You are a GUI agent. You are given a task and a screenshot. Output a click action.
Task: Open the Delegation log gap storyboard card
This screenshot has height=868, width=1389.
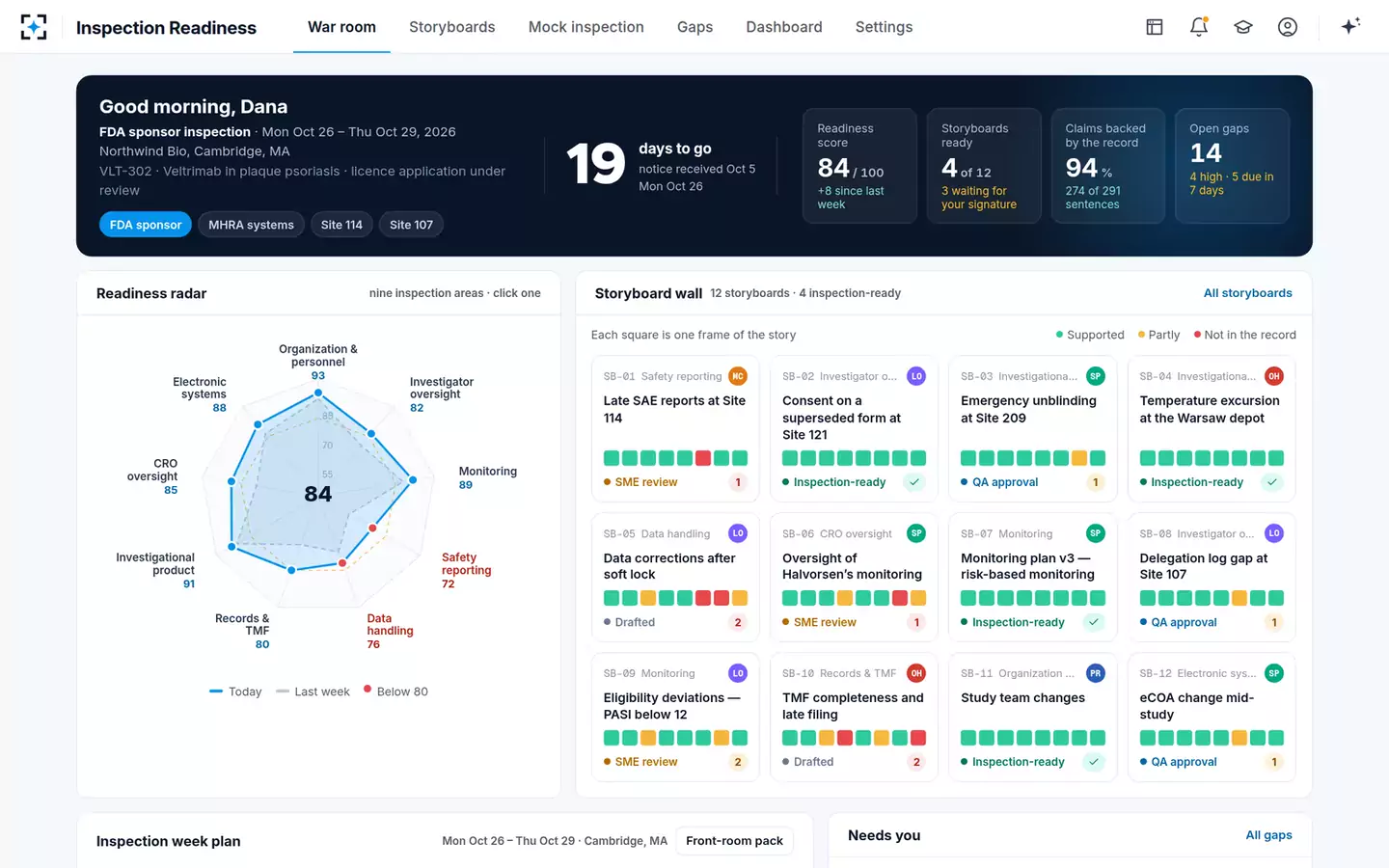(x=1212, y=578)
